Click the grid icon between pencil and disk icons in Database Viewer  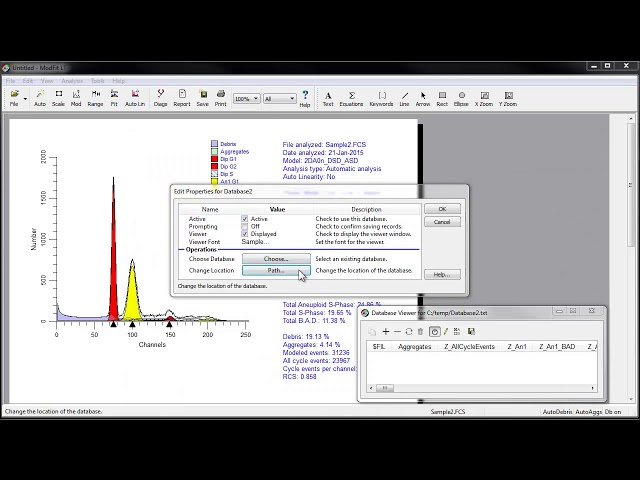[457, 331]
